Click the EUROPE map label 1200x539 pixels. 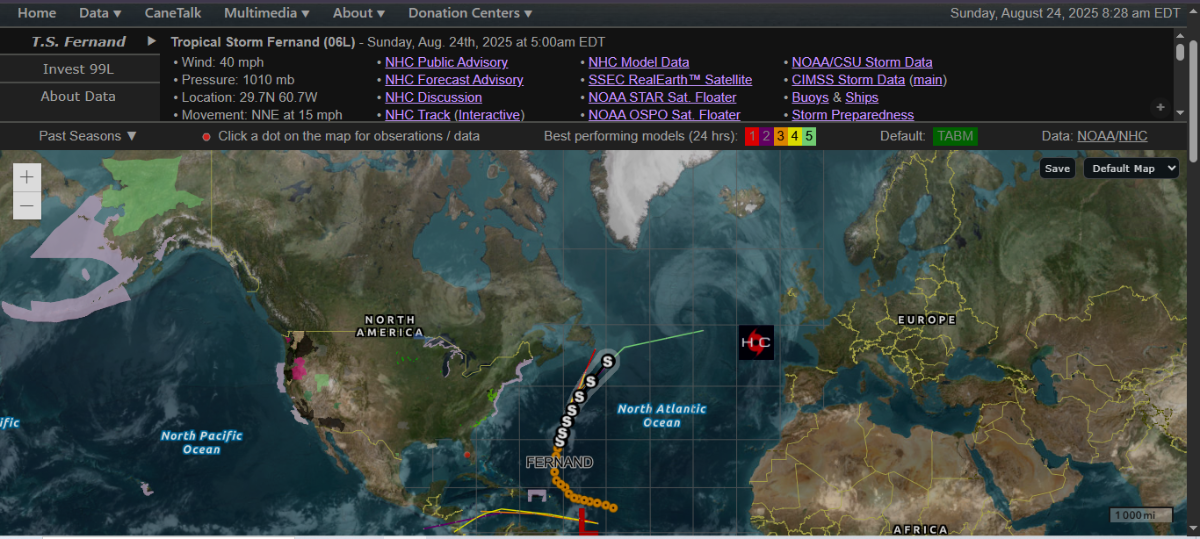926,320
